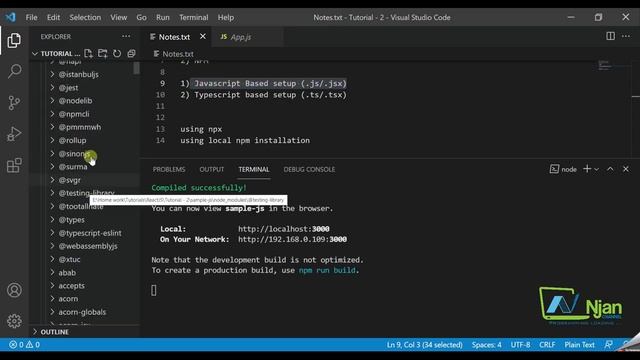Expand the @pmmmwh folder

coord(80,127)
